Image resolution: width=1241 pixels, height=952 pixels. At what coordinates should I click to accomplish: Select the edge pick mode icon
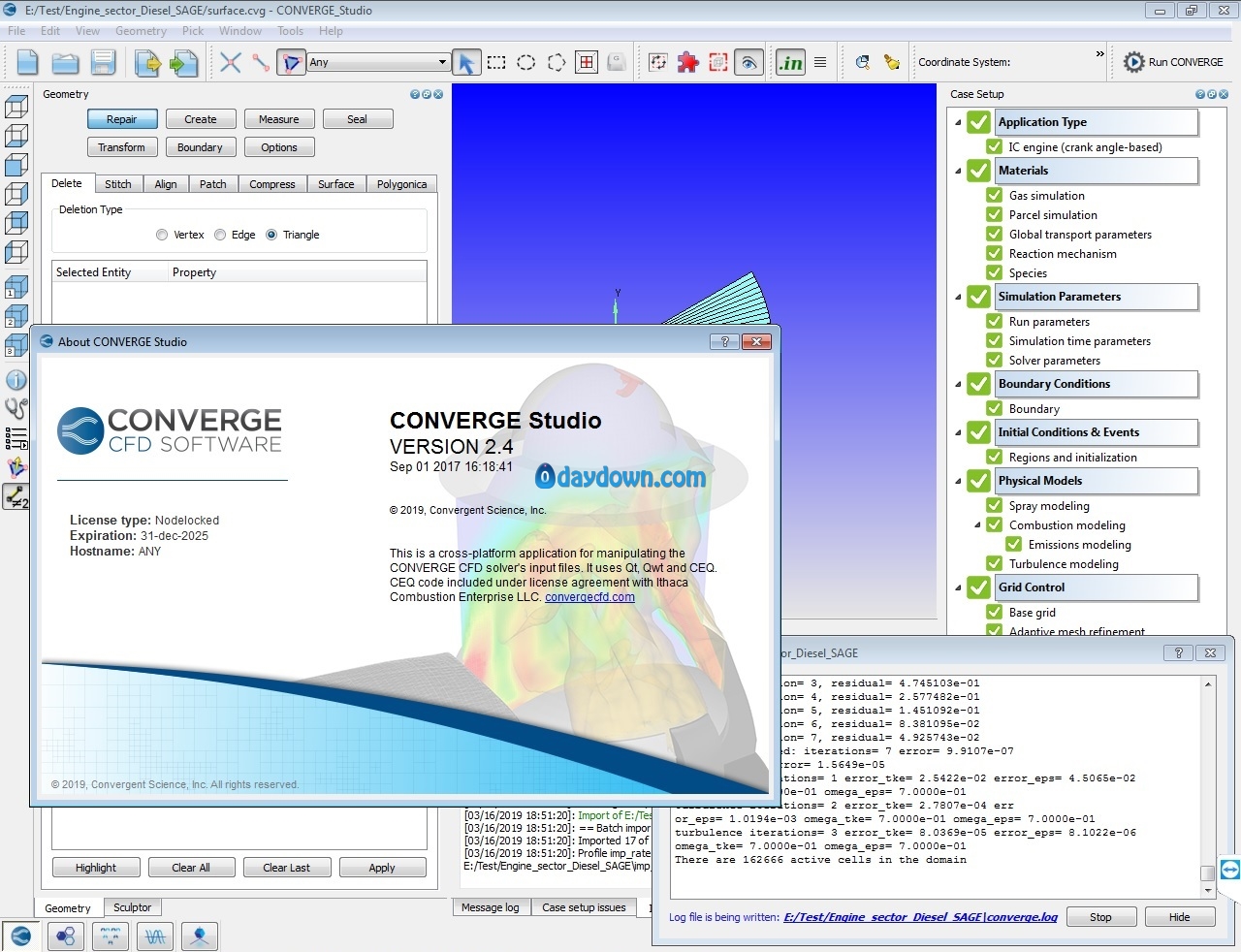pyautogui.click(x=260, y=63)
